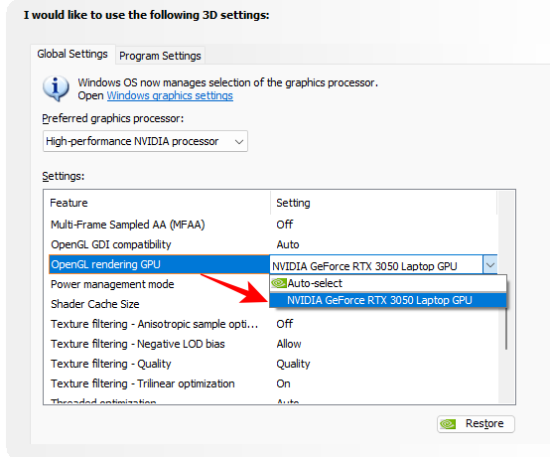550x457 pixels.
Task: Collapse the OpenGL rendering GPU dropdown arrow
Action: tap(490, 264)
